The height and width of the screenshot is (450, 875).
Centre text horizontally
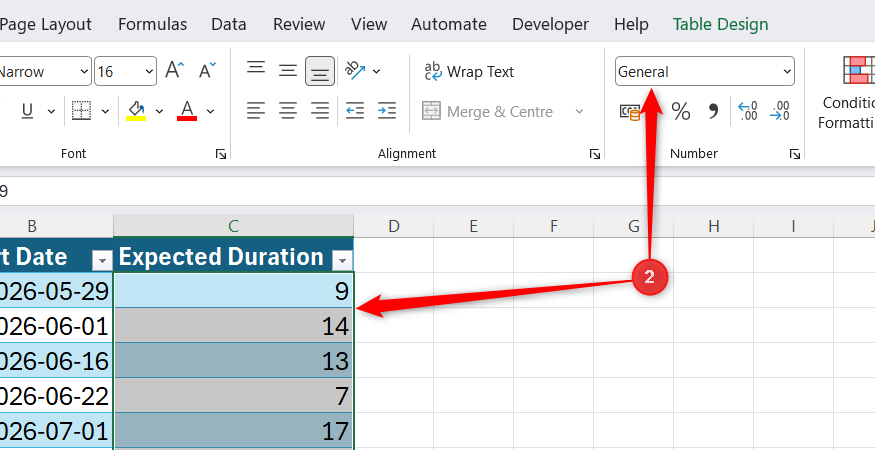coord(288,111)
